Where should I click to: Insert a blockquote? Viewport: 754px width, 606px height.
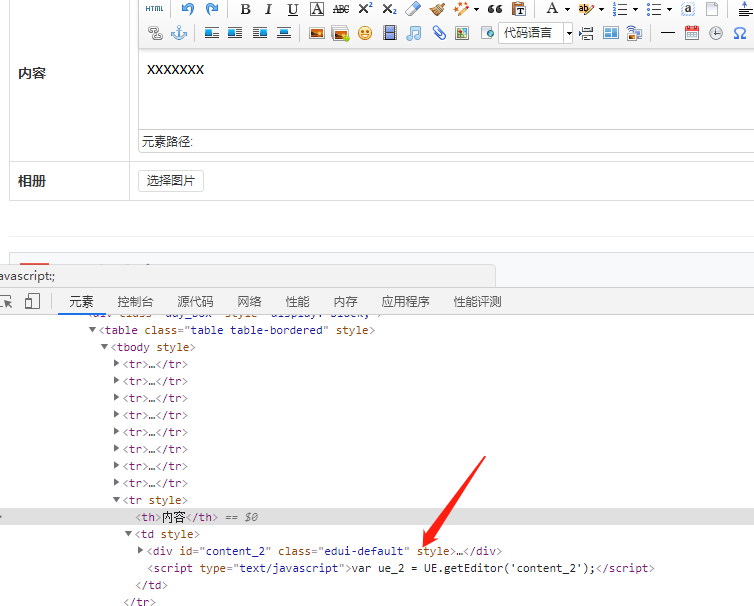(x=494, y=9)
